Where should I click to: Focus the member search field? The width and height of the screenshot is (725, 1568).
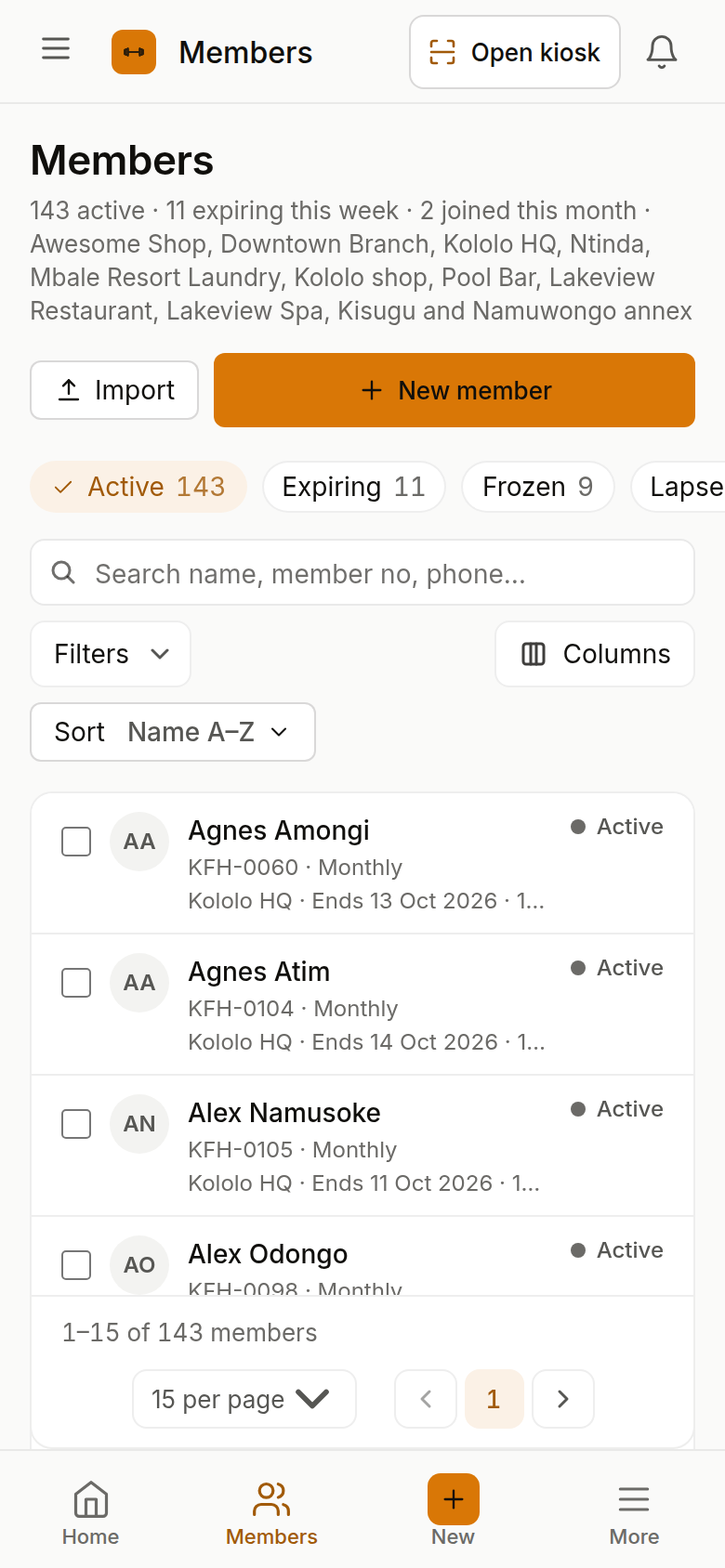(x=362, y=572)
